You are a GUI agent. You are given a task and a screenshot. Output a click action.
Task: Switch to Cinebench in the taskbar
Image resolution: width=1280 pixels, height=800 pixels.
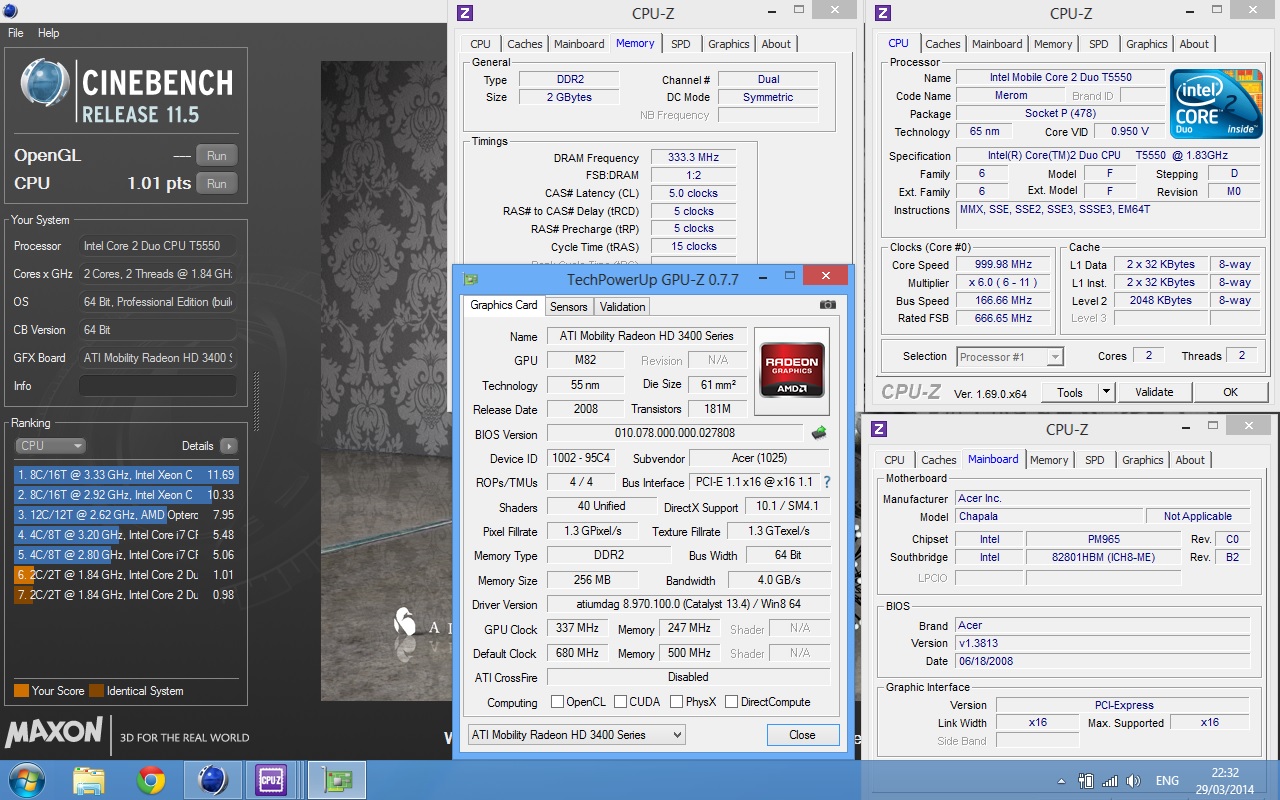(x=212, y=780)
